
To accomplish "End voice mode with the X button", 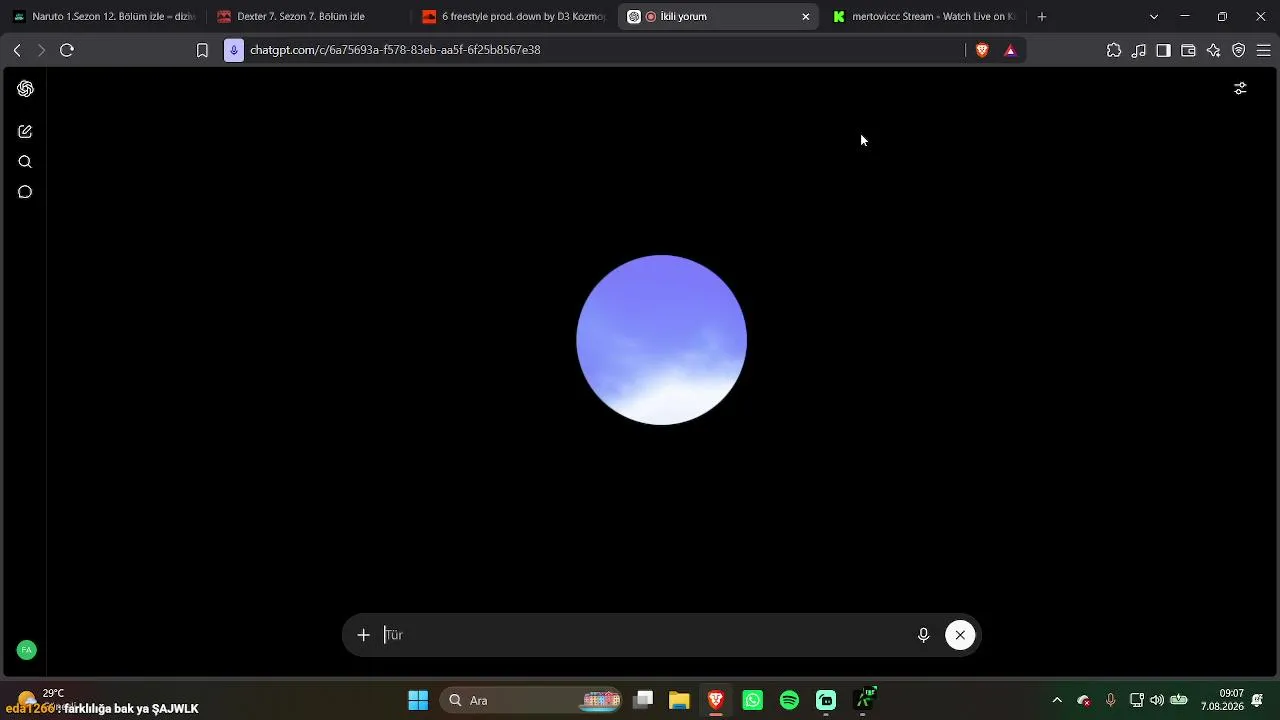I will click(960, 635).
